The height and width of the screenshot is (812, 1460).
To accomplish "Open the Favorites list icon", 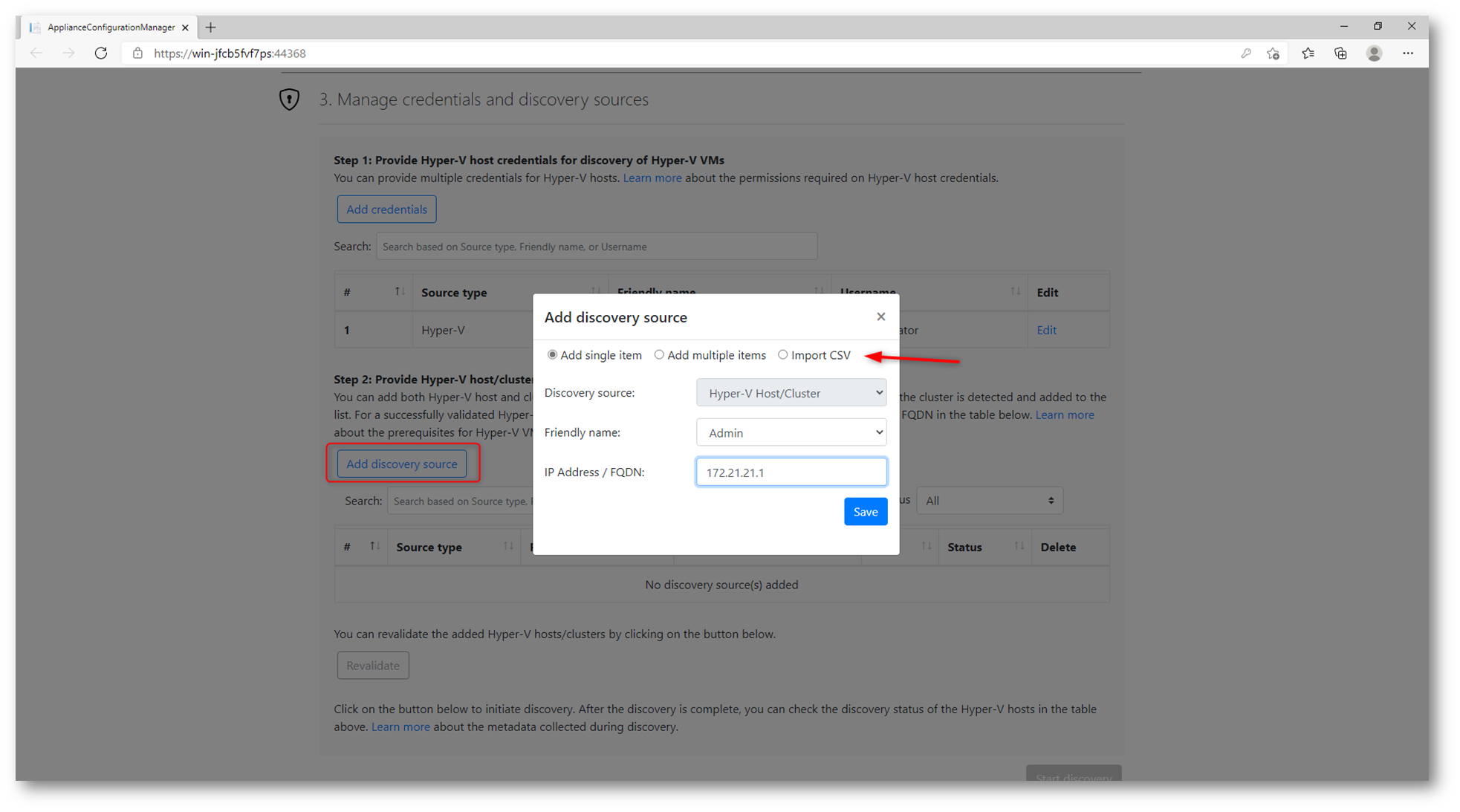I will [1308, 53].
